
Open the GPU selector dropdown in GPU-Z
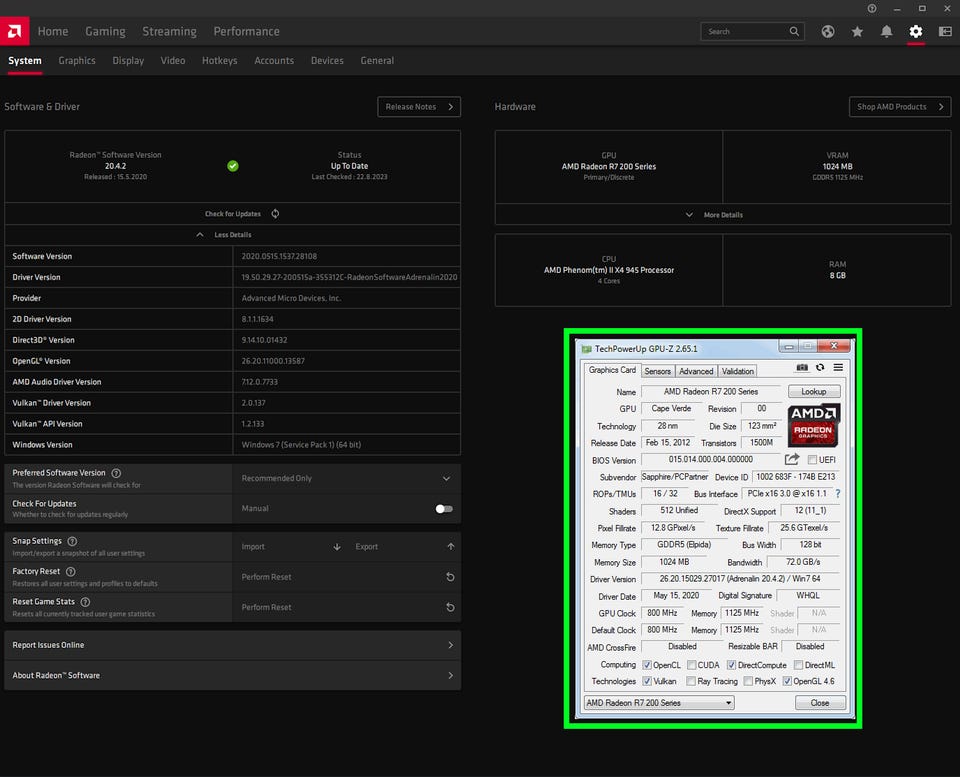(659, 703)
